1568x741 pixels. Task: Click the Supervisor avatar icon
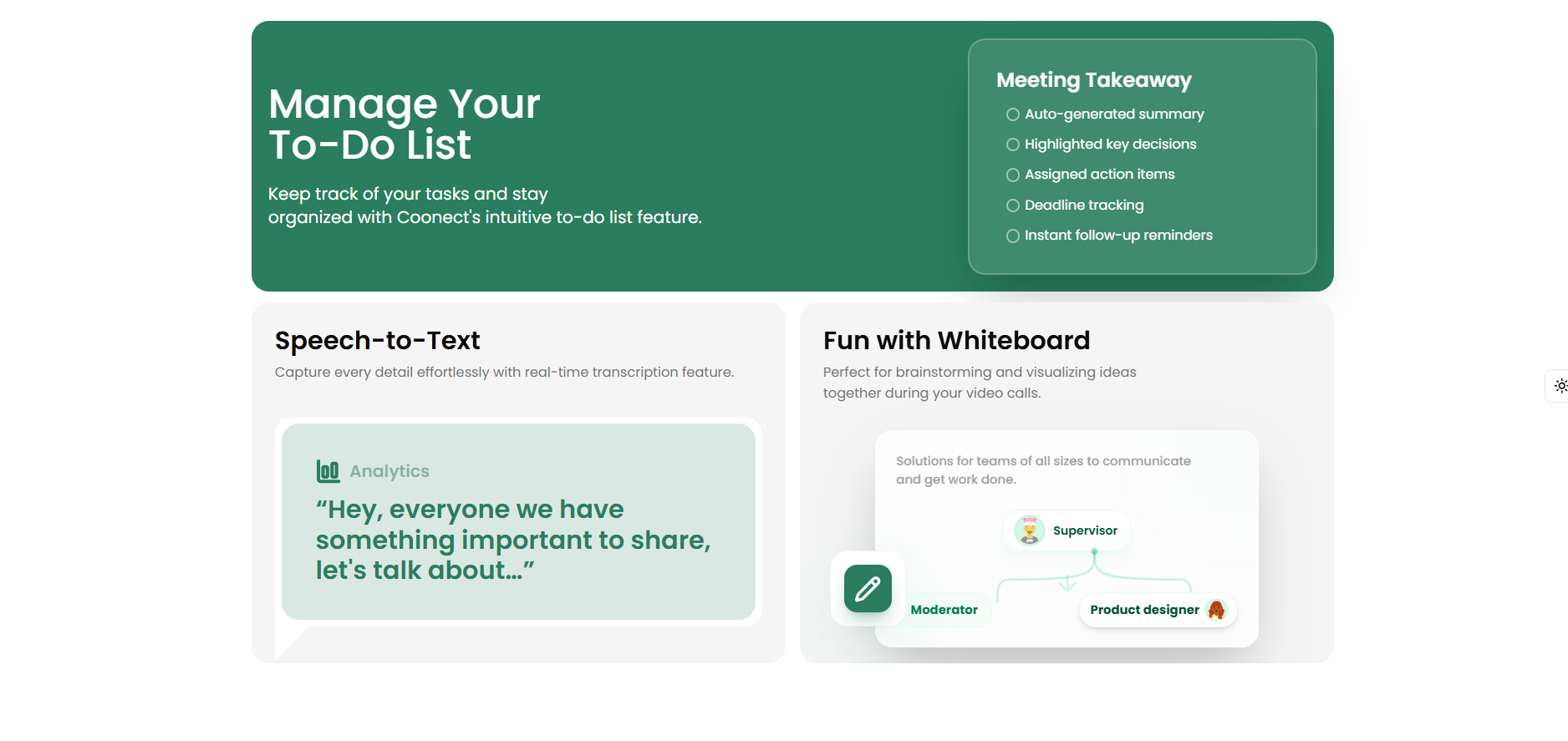click(1030, 530)
